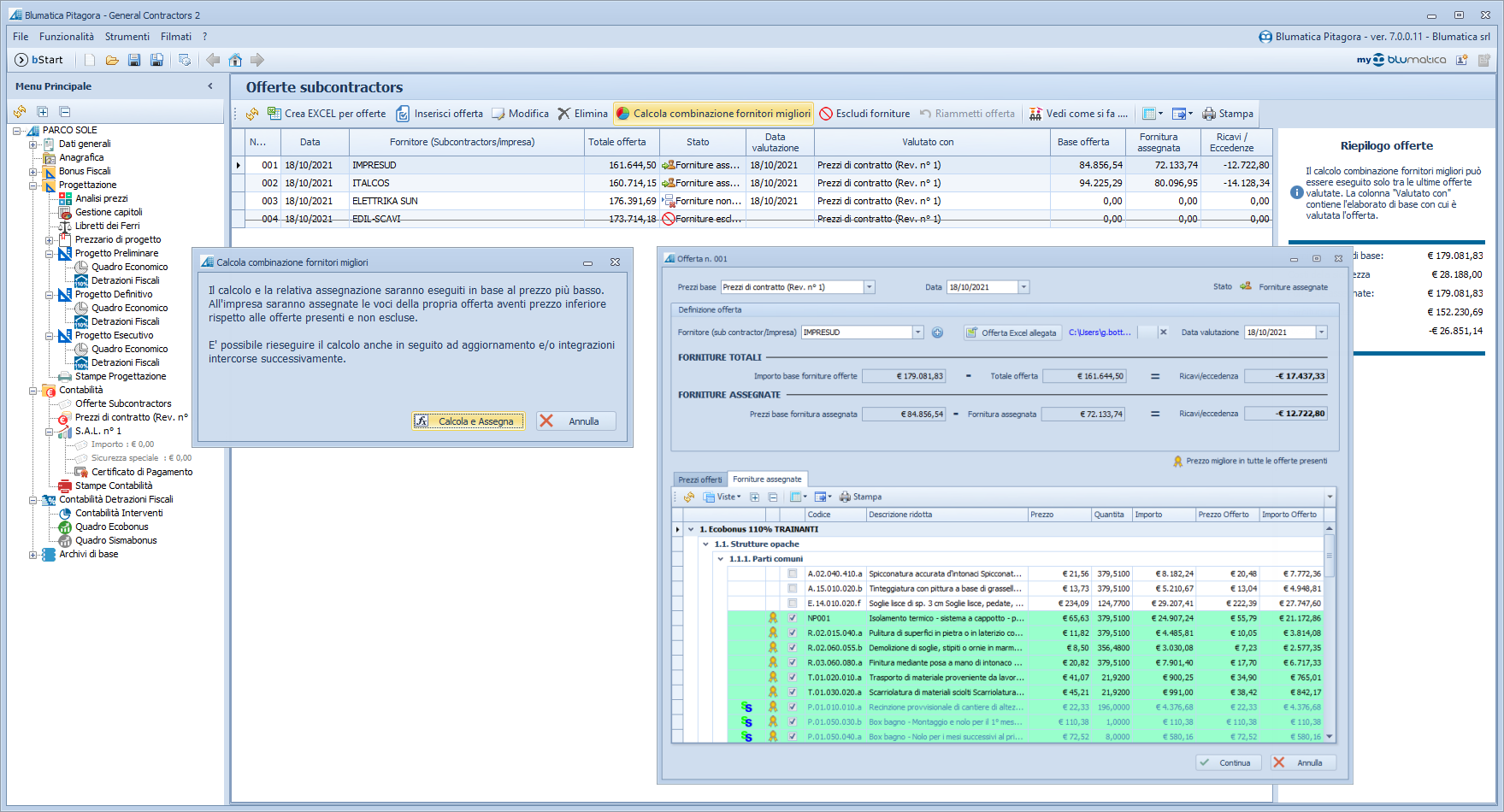Screen dimensions: 1504x812
Task: Click Elimina to delete the offer
Action: 582,114
